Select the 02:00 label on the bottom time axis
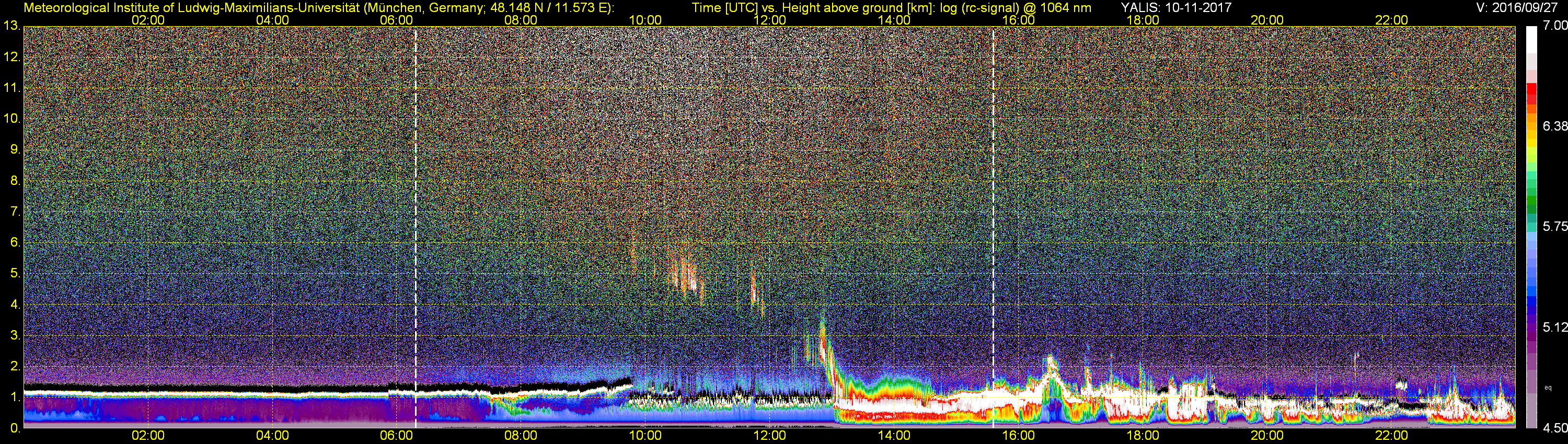This screenshot has height=444, width=1568. (x=148, y=436)
